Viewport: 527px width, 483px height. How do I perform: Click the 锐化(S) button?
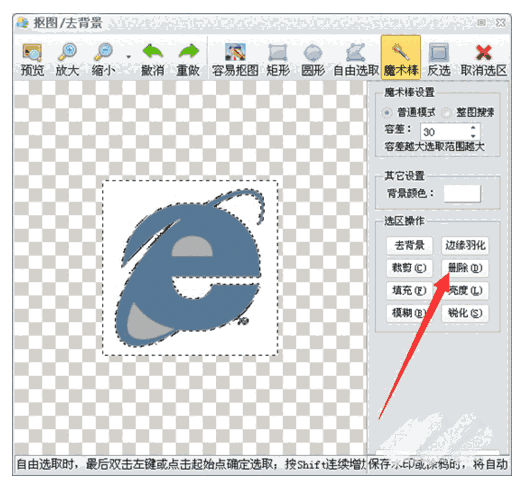tap(465, 313)
